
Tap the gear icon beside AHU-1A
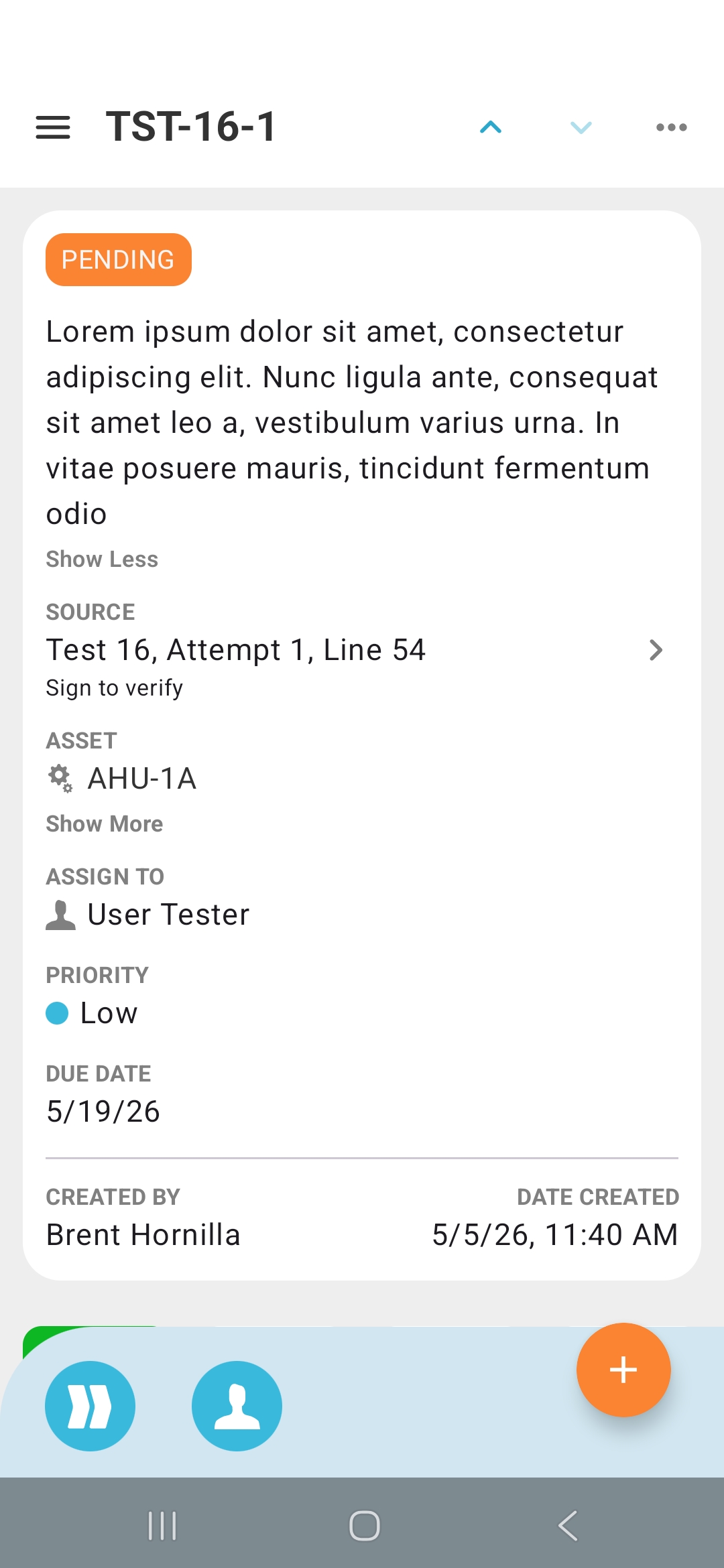coord(60,779)
